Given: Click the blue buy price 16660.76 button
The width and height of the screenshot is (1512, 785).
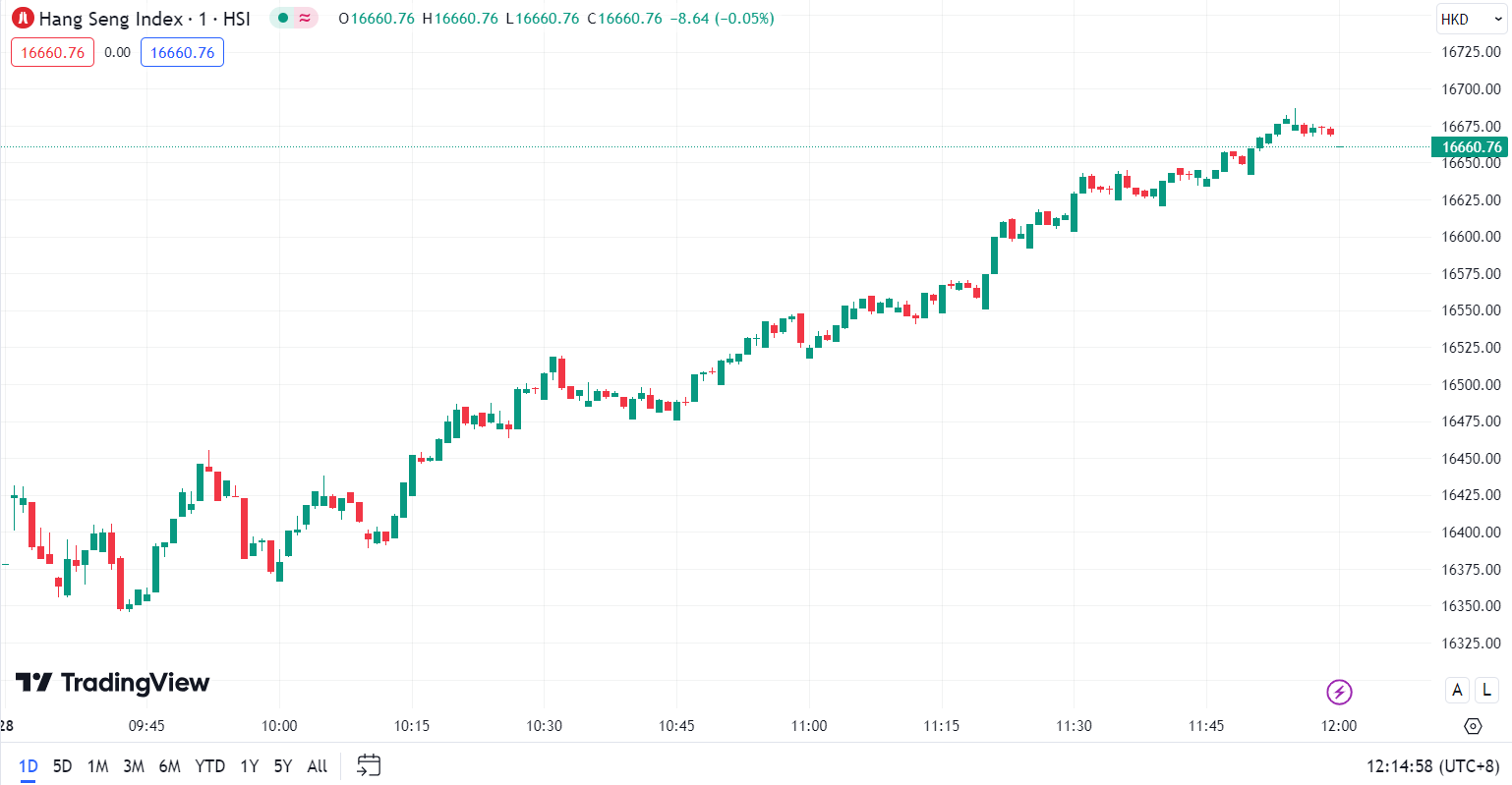Looking at the screenshot, I should 182,53.
